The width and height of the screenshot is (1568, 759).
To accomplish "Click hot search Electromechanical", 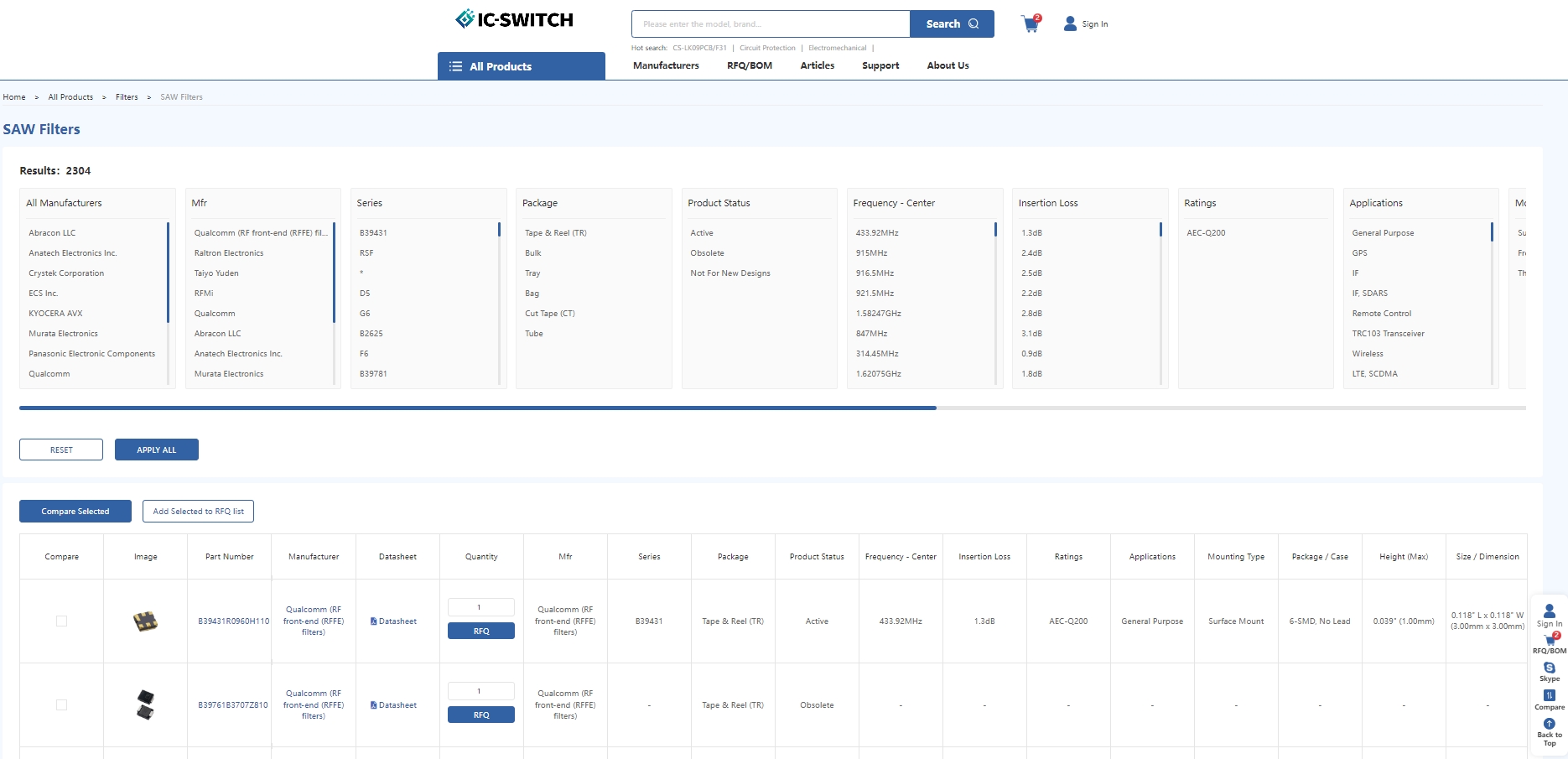I will tap(838, 48).
